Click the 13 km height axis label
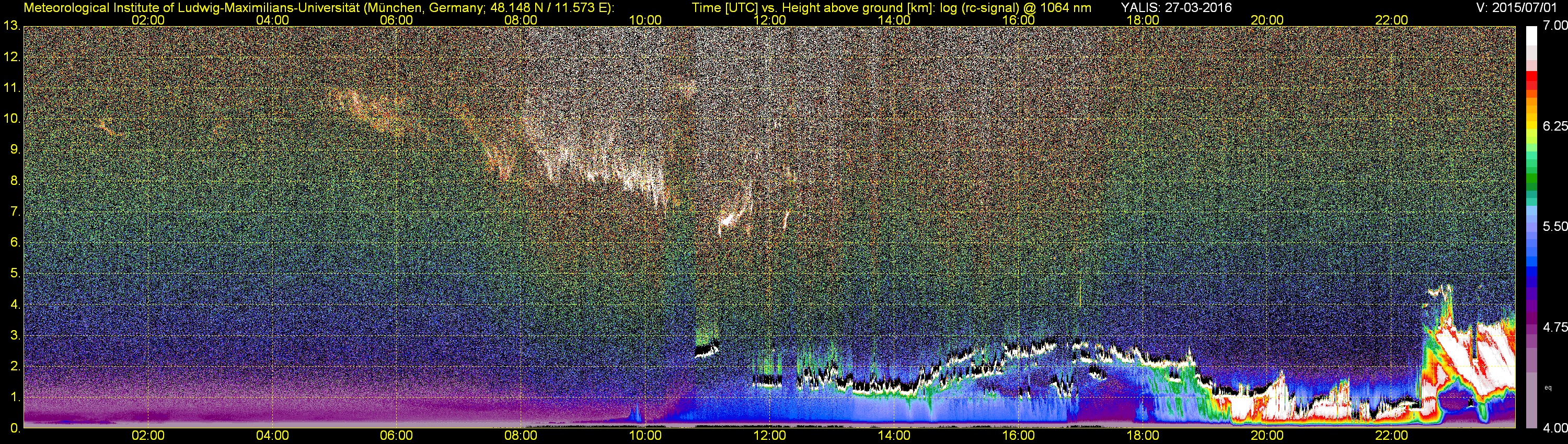The image size is (1568, 444). (11, 26)
